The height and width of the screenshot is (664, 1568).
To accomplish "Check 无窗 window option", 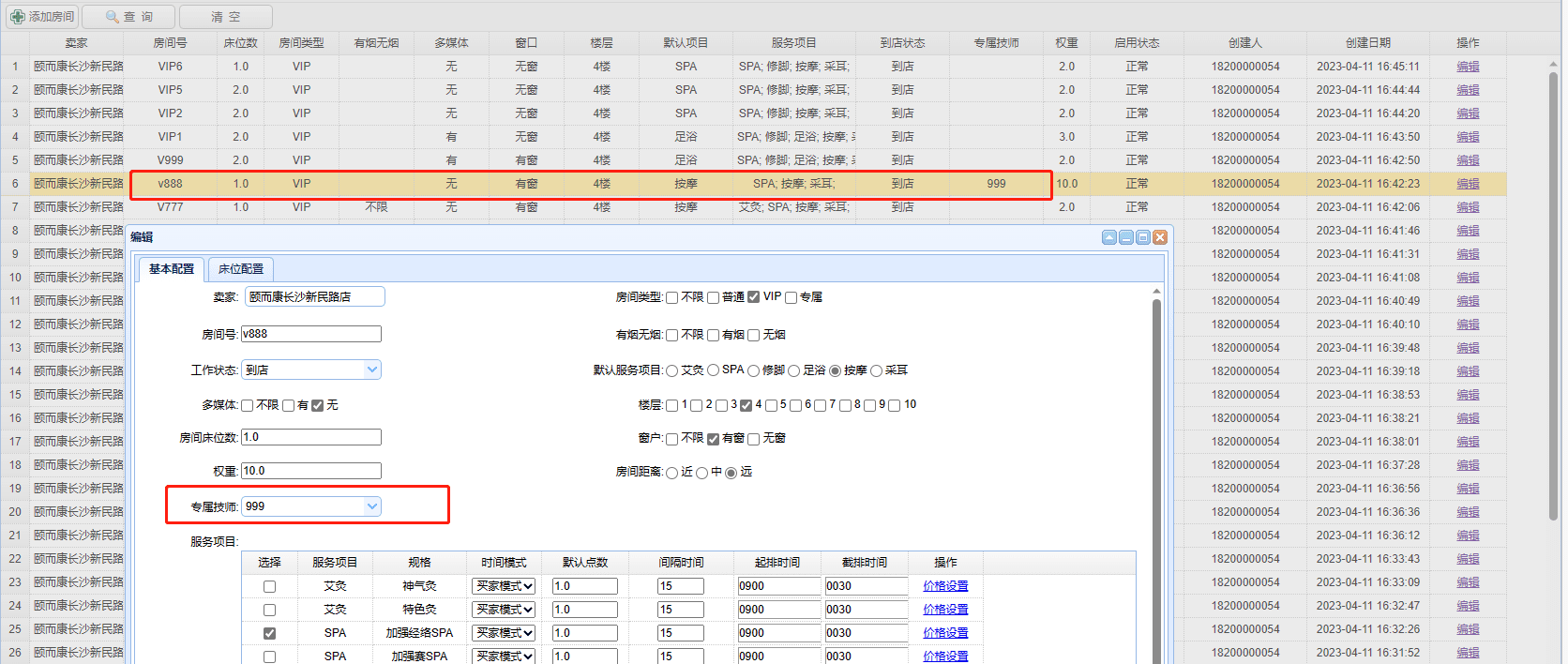I will [753, 439].
